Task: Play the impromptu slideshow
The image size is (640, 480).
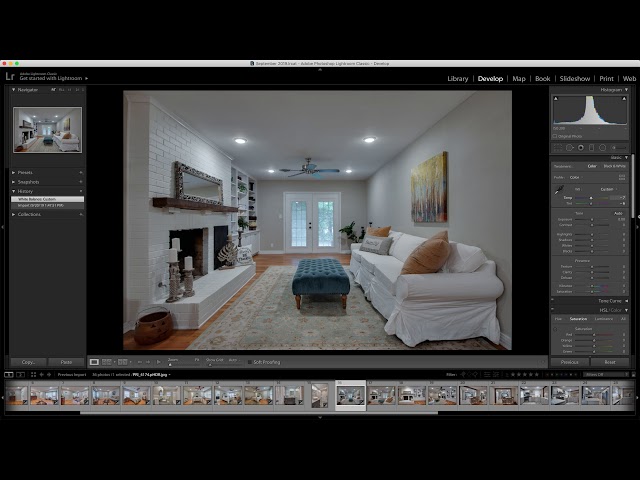Action: tap(159, 362)
